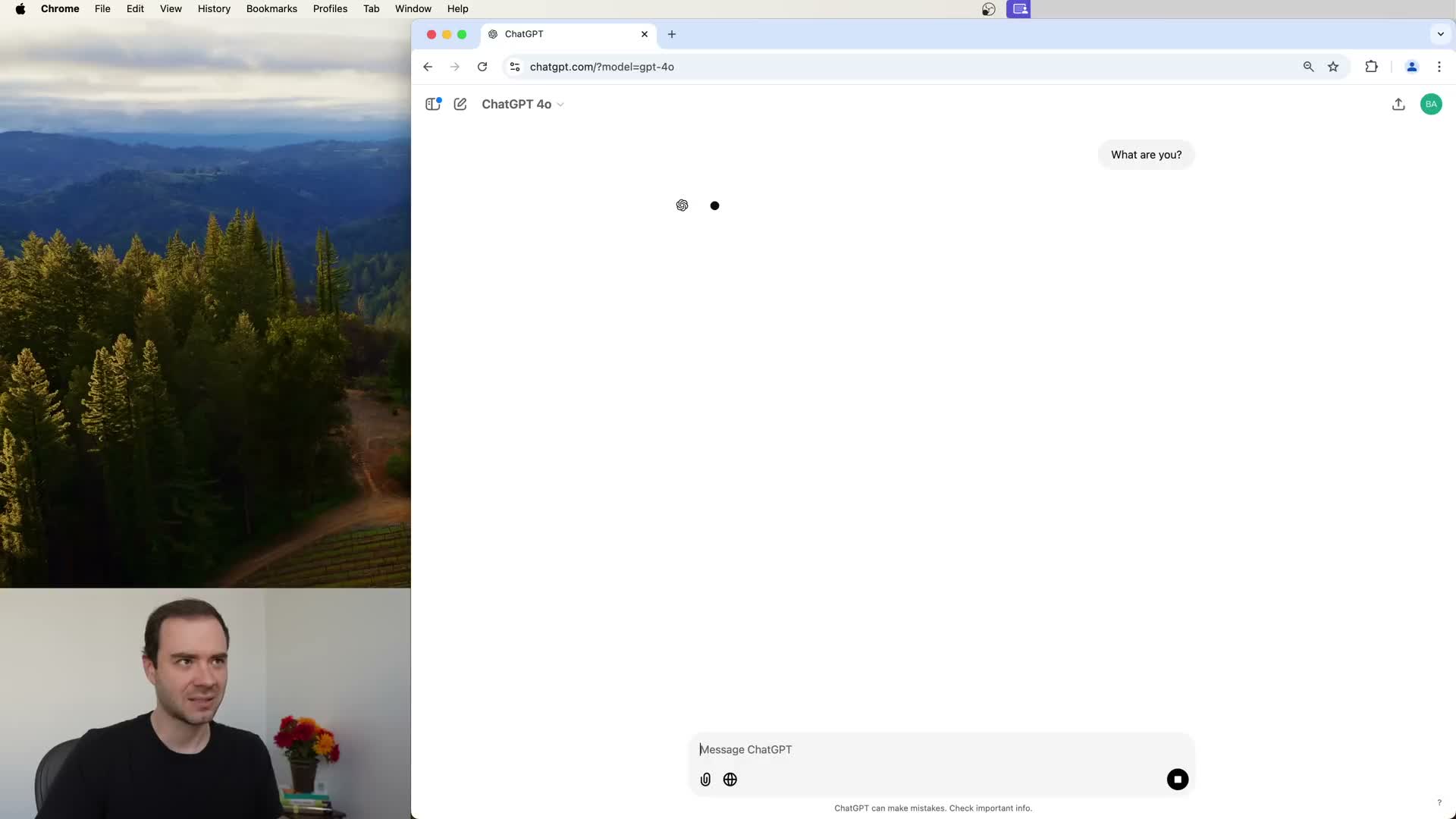Expand the Chrome tab search dropdown
The width and height of the screenshot is (1456, 819).
coord(1440,34)
